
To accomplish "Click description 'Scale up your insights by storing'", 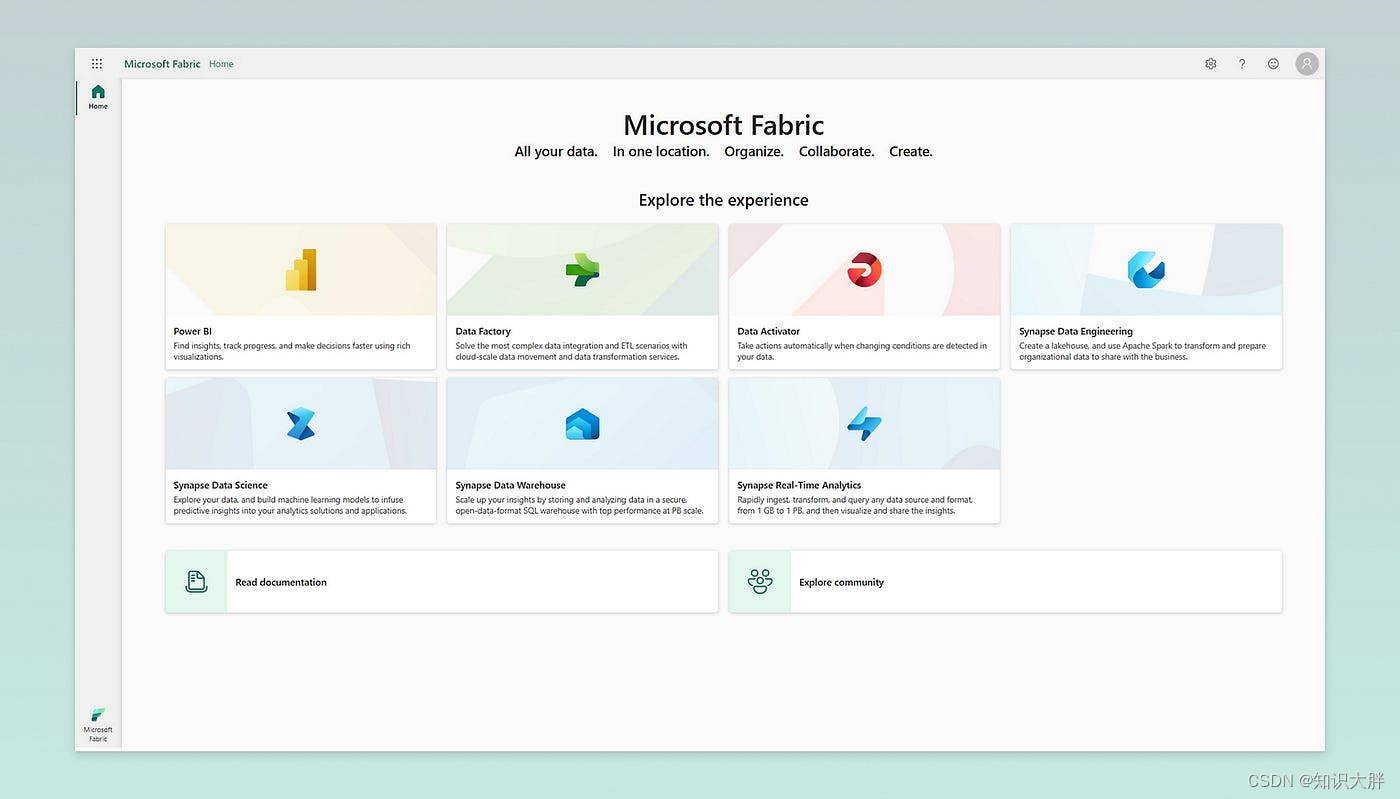I will pyautogui.click(x=579, y=505).
